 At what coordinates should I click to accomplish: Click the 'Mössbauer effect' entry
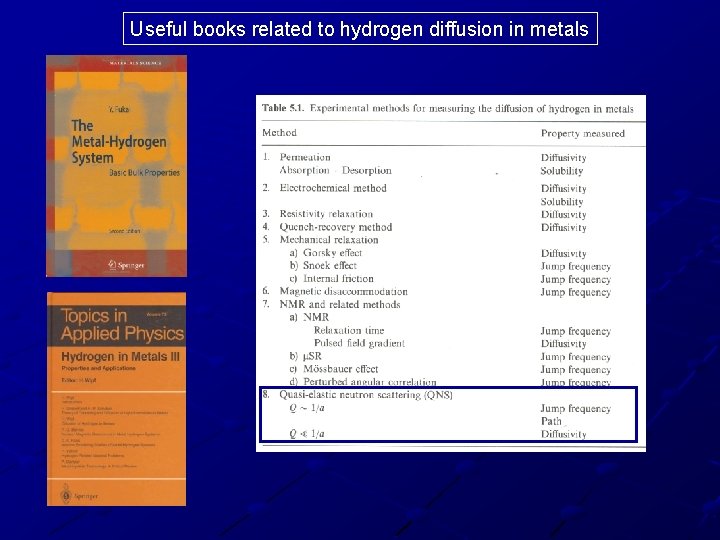[x=341, y=369]
